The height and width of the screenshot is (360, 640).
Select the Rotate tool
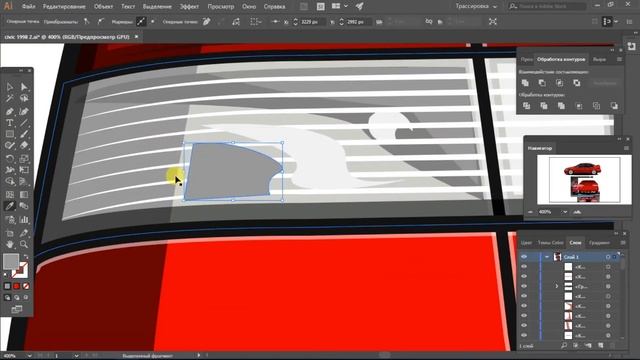tap(10, 158)
